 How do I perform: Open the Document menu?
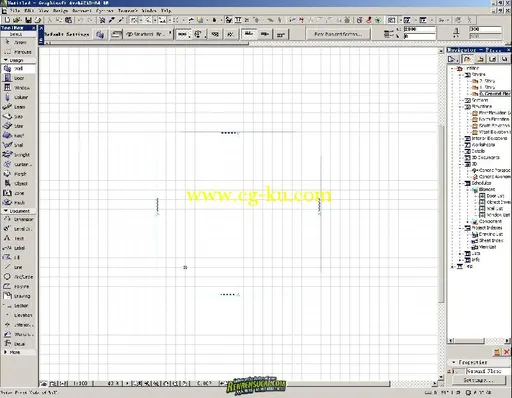click(x=82, y=11)
